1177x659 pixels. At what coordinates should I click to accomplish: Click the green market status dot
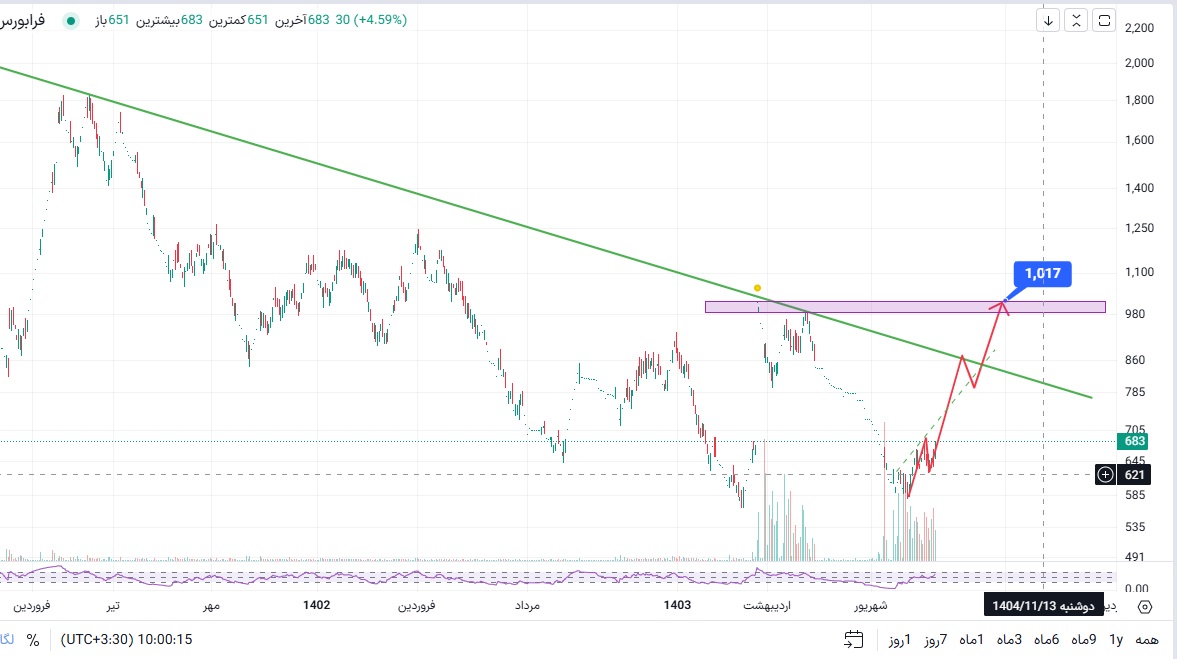click(x=70, y=20)
